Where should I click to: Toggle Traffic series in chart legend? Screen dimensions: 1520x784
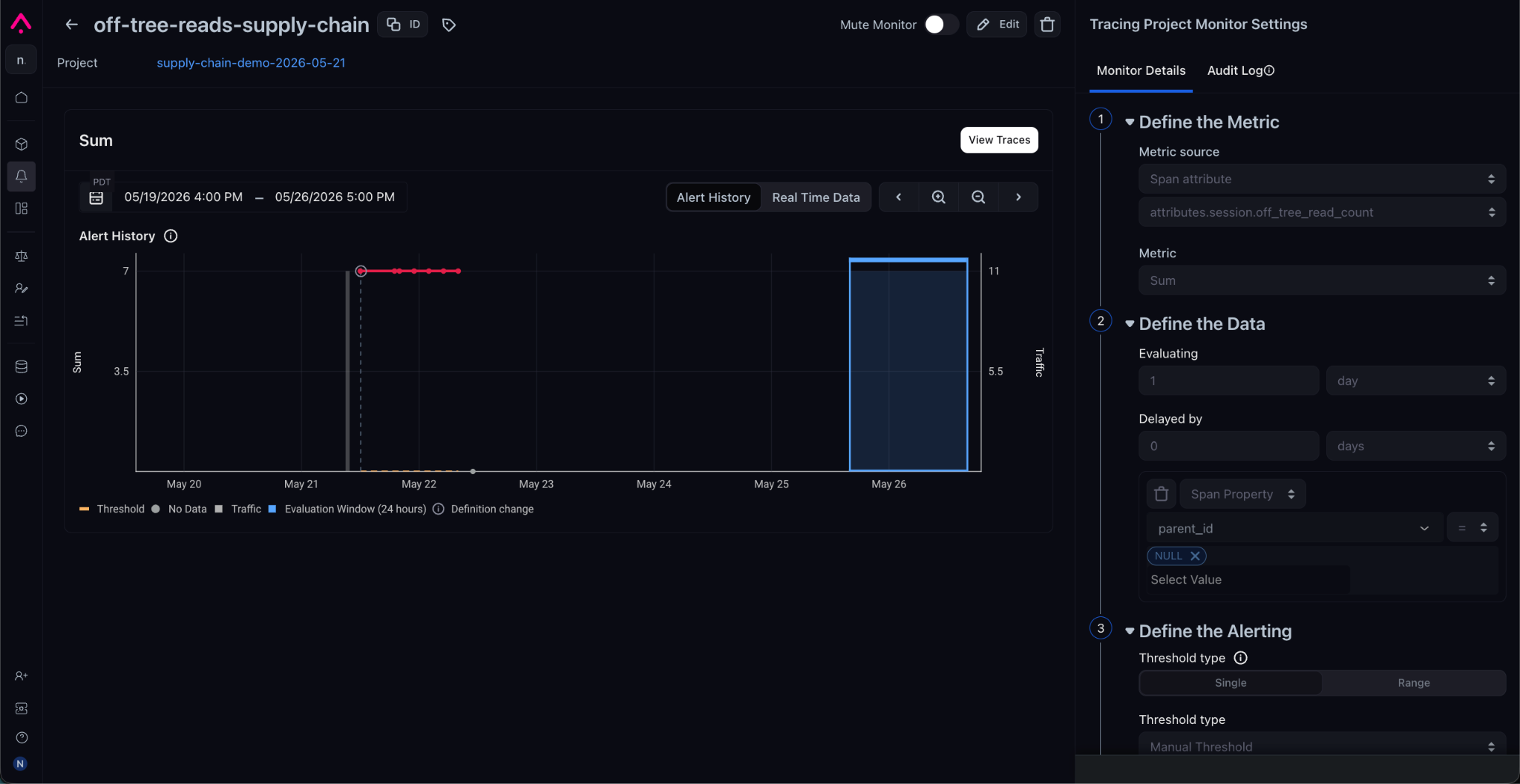click(x=238, y=509)
